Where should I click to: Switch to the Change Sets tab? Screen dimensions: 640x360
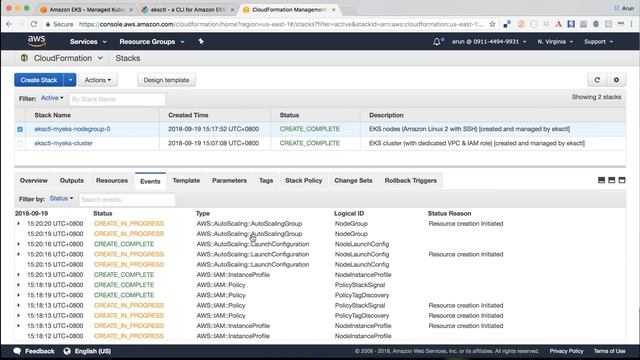(x=353, y=180)
